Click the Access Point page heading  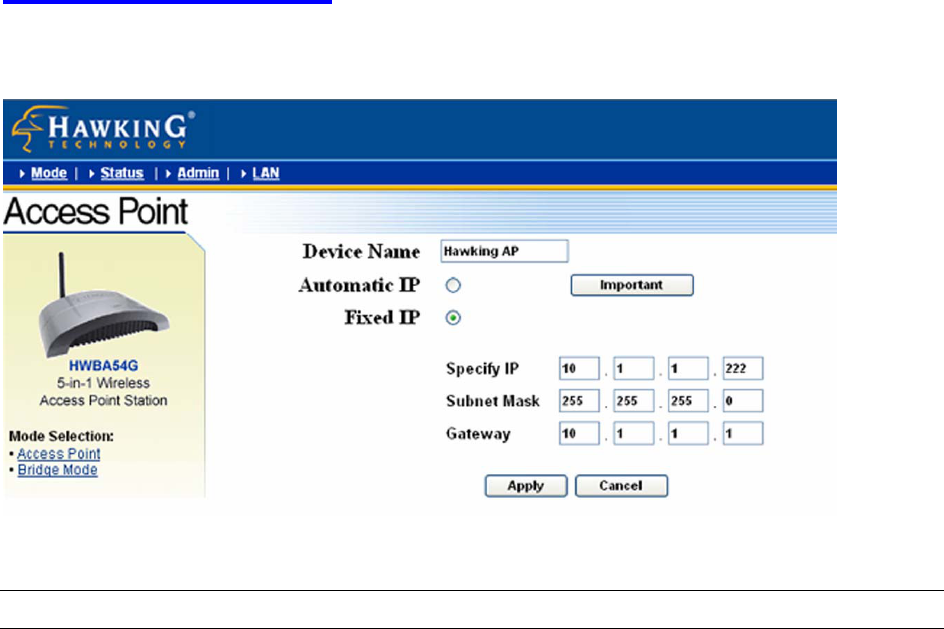(x=96, y=212)
